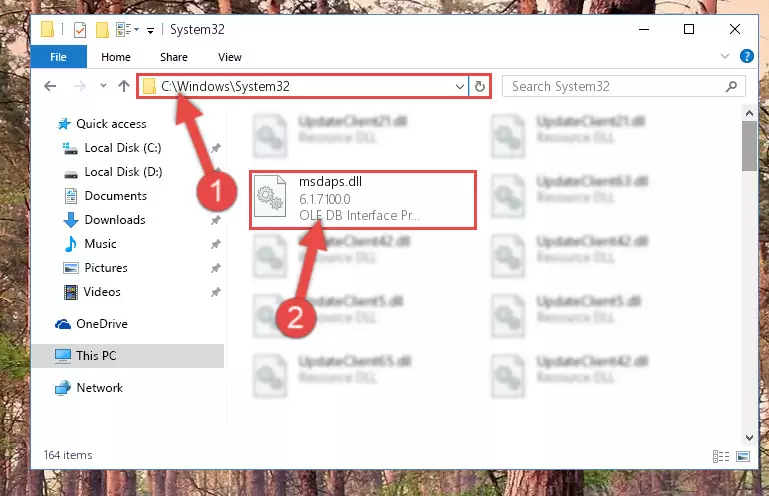Open the Help question mark icon
This screenshot has height=496, width=769.
(746, 56)
